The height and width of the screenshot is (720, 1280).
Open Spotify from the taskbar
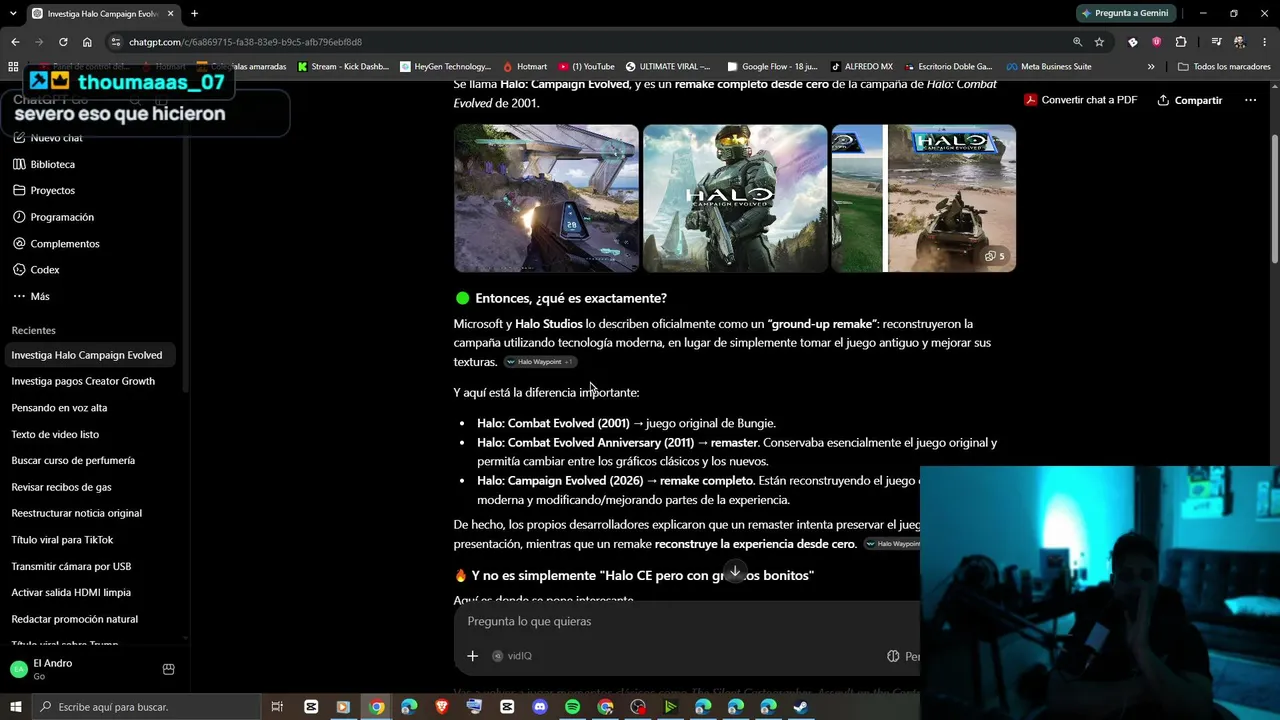coord(572,707)
